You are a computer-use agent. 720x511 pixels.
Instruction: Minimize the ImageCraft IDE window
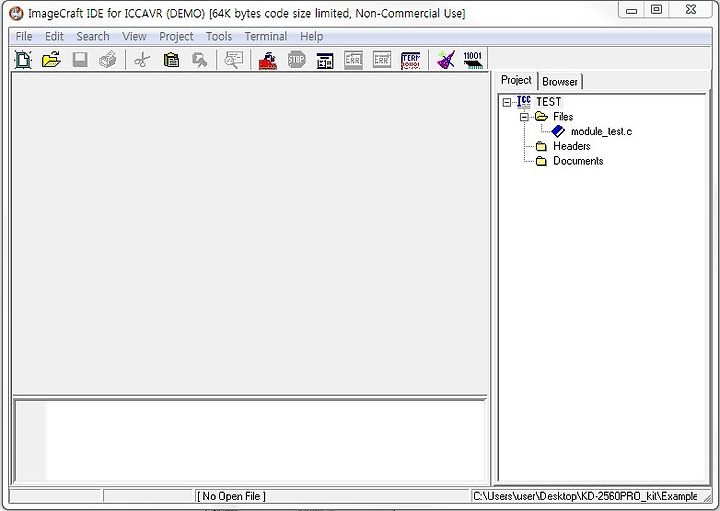pos(632,10)
